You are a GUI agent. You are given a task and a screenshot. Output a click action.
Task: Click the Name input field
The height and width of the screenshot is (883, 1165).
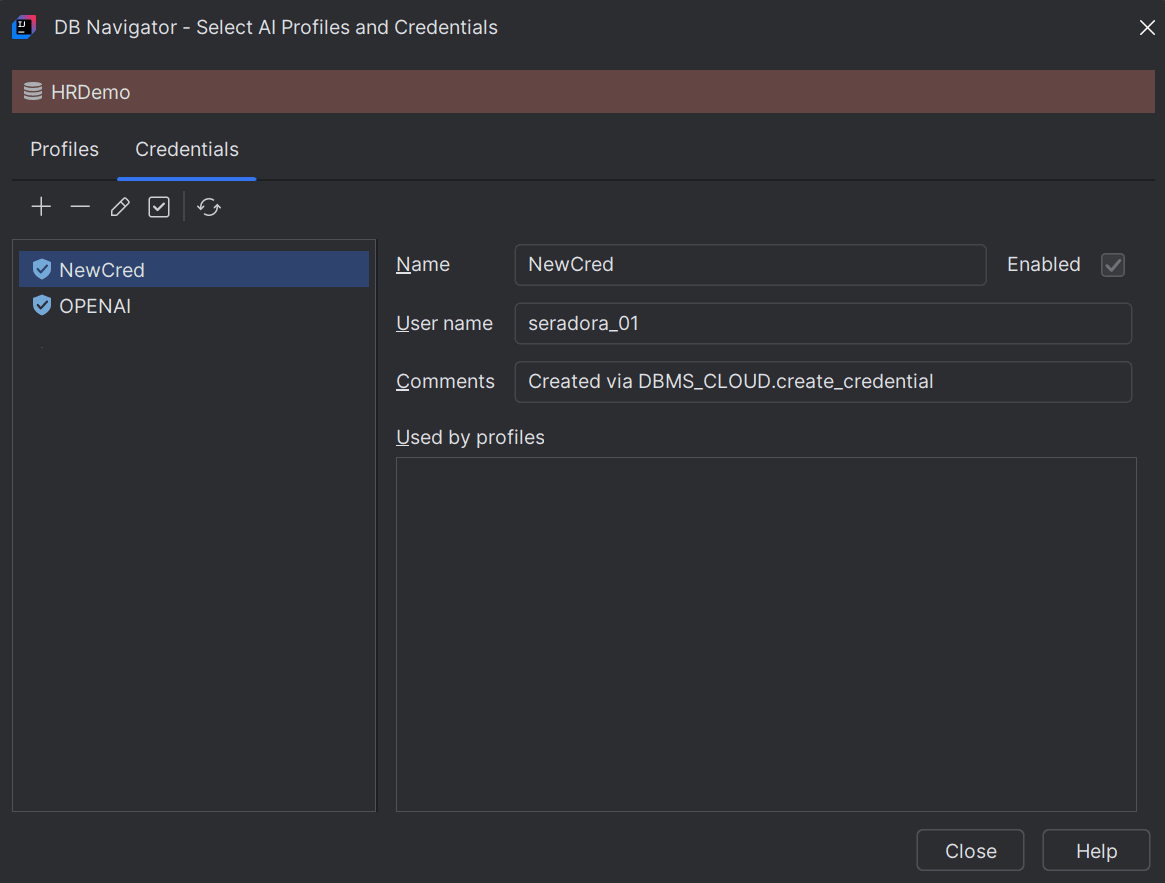750,265
